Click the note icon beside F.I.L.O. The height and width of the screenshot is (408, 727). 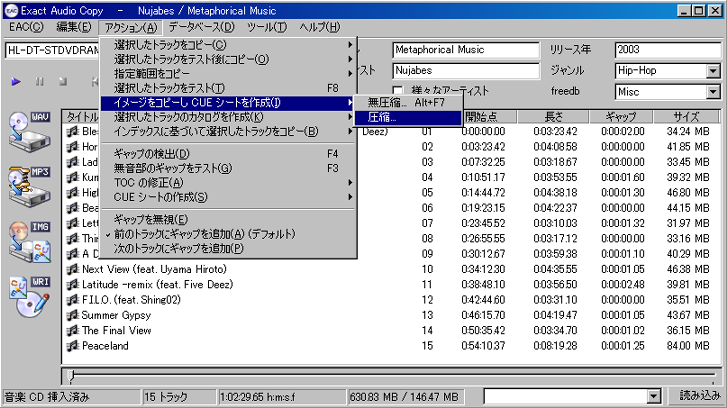[72, 300]
